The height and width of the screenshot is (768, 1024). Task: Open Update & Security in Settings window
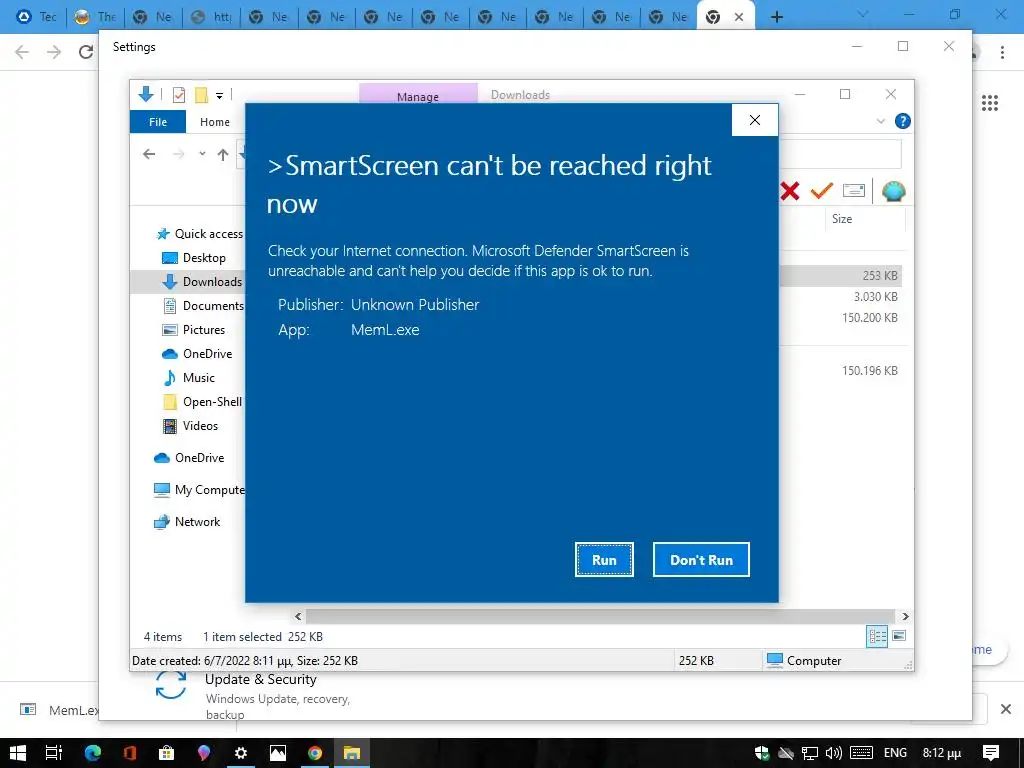pyautogui.click(x=261, y=680)
